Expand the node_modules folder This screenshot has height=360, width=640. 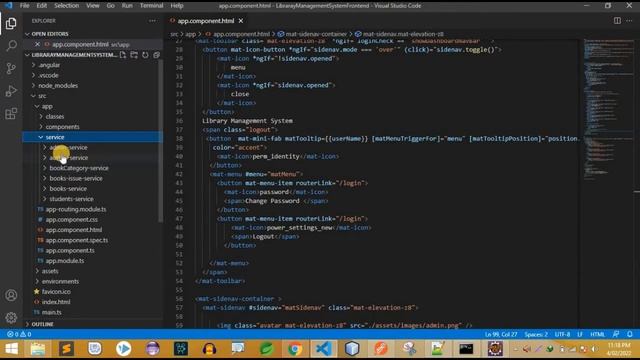[58, 86]
